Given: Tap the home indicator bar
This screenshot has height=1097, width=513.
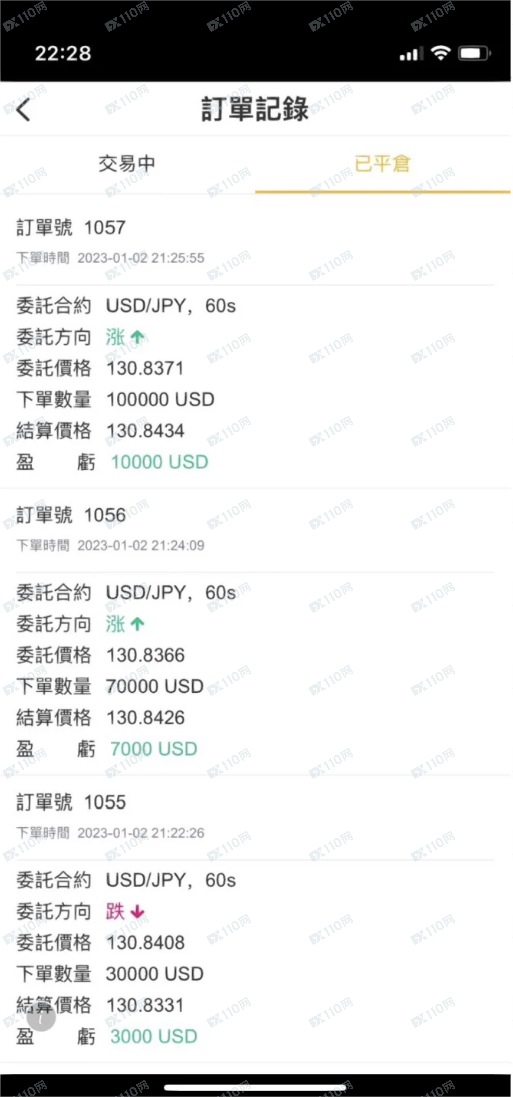Looking at the screenshot, I should (x=255, y=1088).
